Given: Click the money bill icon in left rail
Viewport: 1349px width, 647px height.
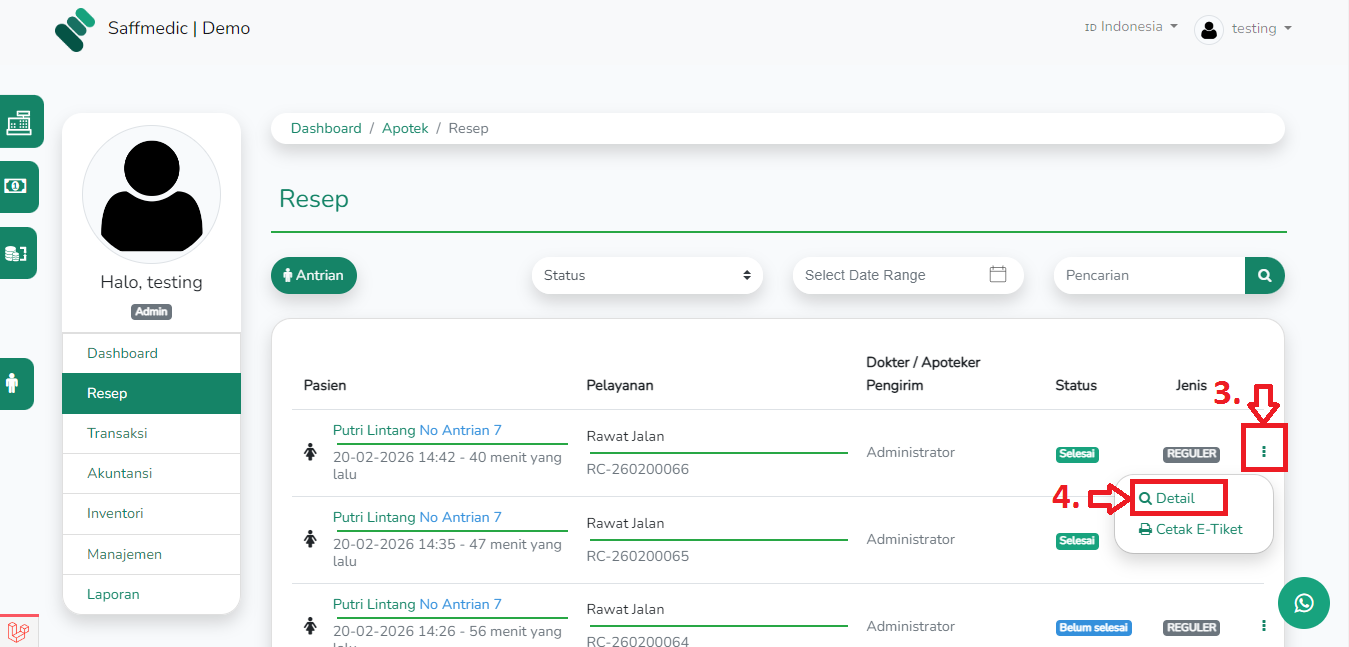Looking at the screenshot, I should 17,186.
